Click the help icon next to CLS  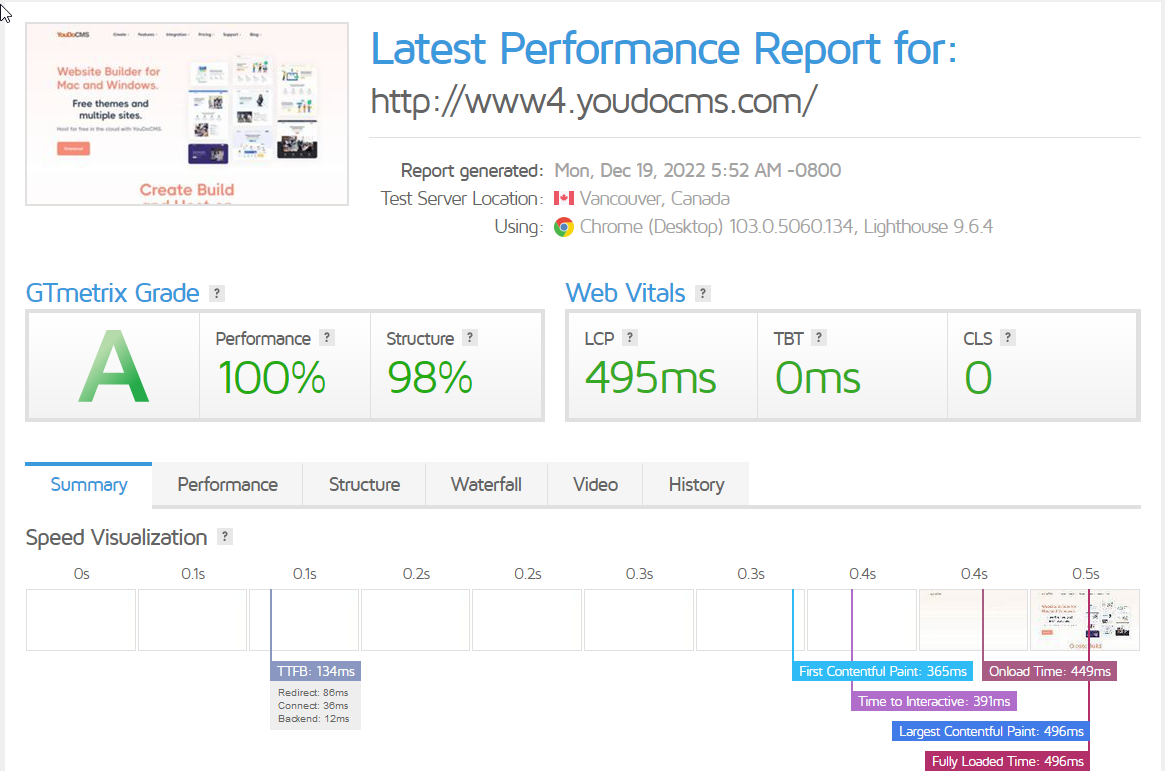(x=1008, y=338)
